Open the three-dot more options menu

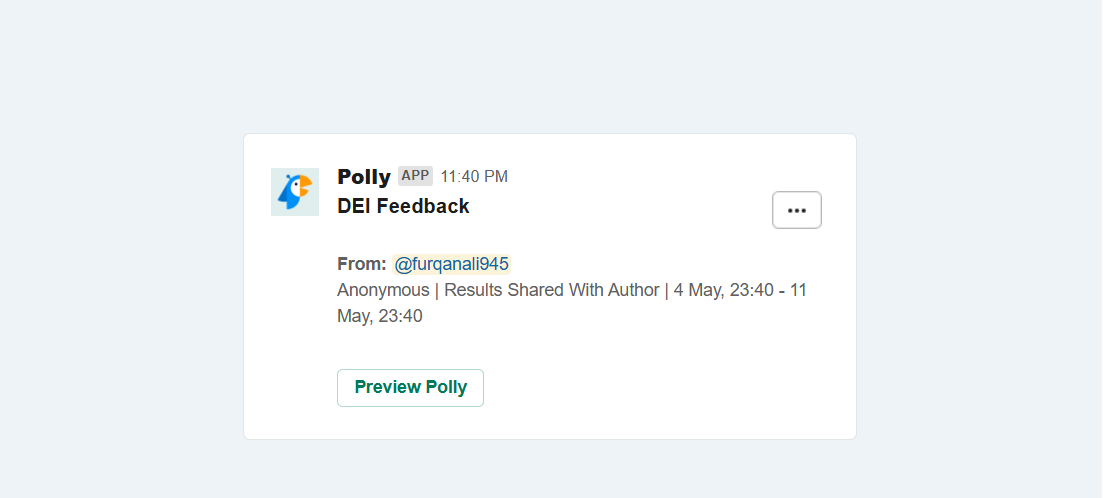pos(797,210)
